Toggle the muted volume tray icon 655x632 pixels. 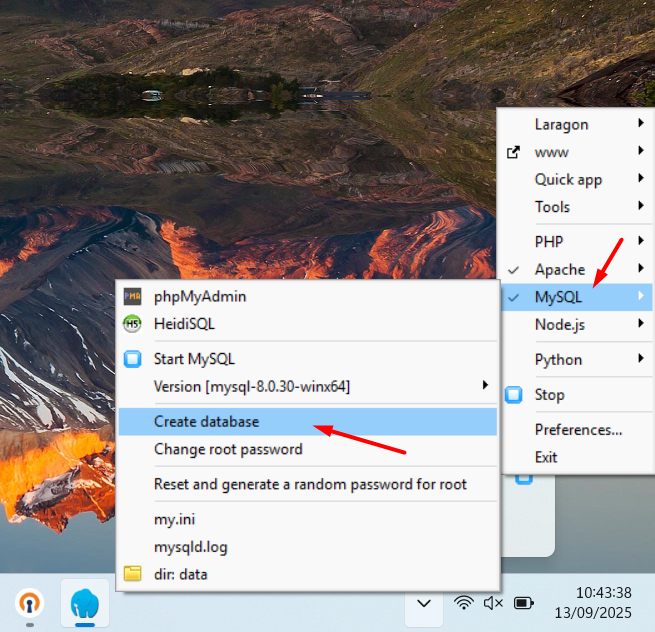tap(493, 603)
